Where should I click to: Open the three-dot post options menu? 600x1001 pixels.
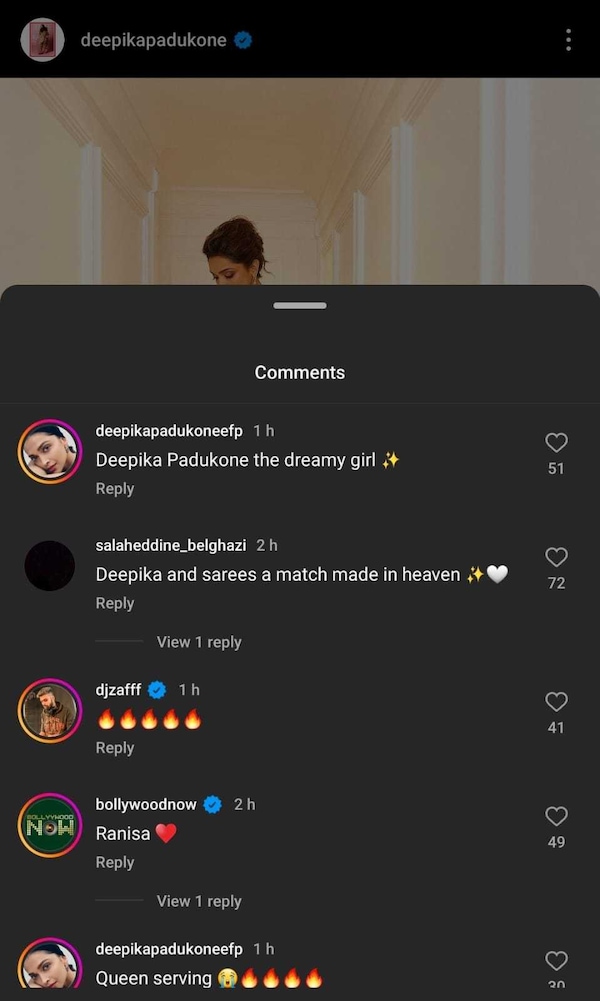tap(568, 40)
